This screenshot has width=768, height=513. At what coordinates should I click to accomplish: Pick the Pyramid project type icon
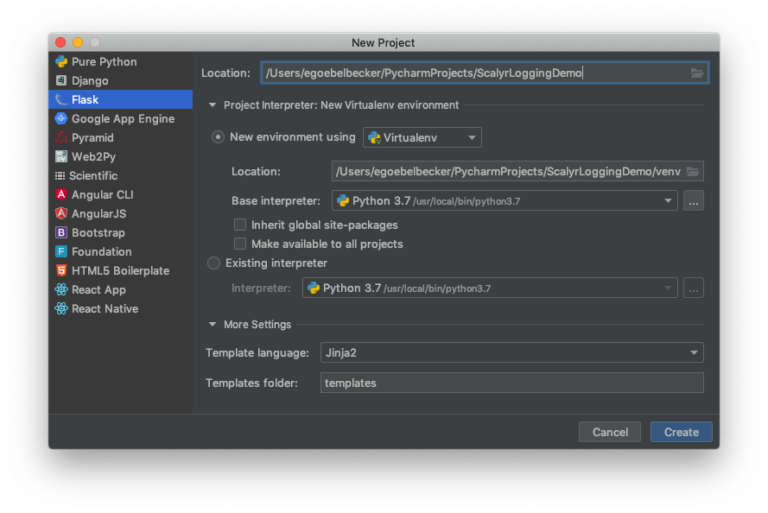(62, 138)
